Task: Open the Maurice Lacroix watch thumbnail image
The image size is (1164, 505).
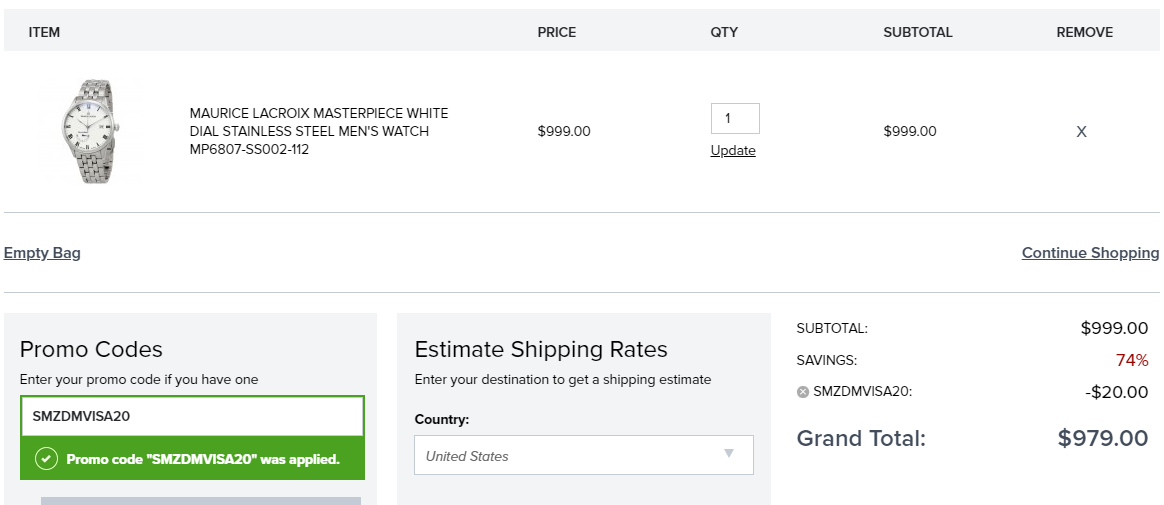Action: [x=89, y=131]
